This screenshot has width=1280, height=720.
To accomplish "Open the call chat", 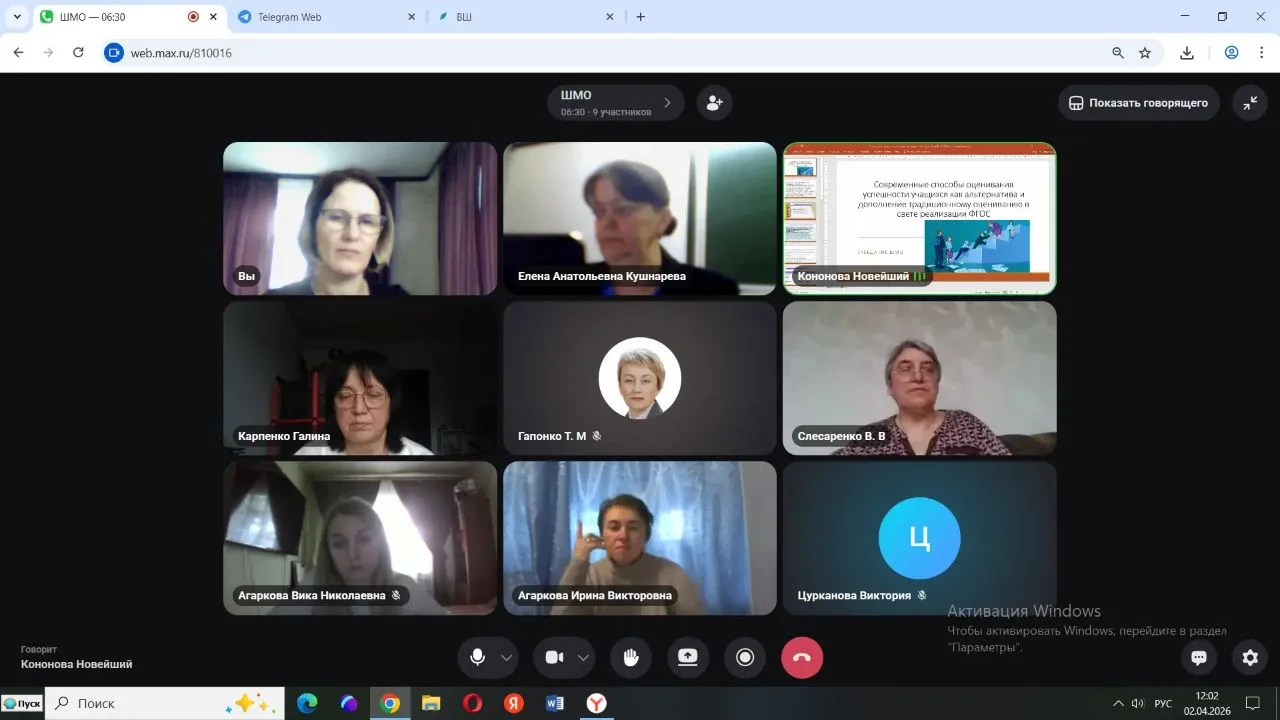I will [x=1198, y=657].
